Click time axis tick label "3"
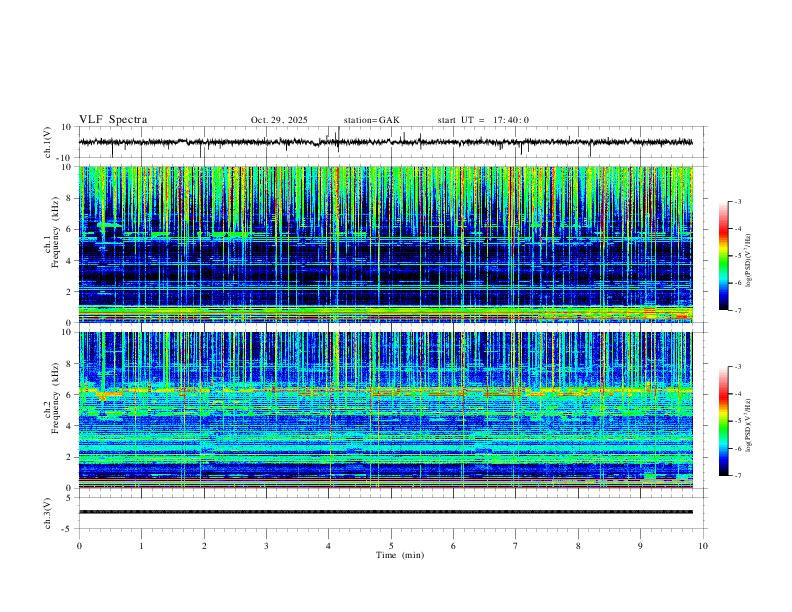This screenshot has width=792, height=612. pos(266,546)
